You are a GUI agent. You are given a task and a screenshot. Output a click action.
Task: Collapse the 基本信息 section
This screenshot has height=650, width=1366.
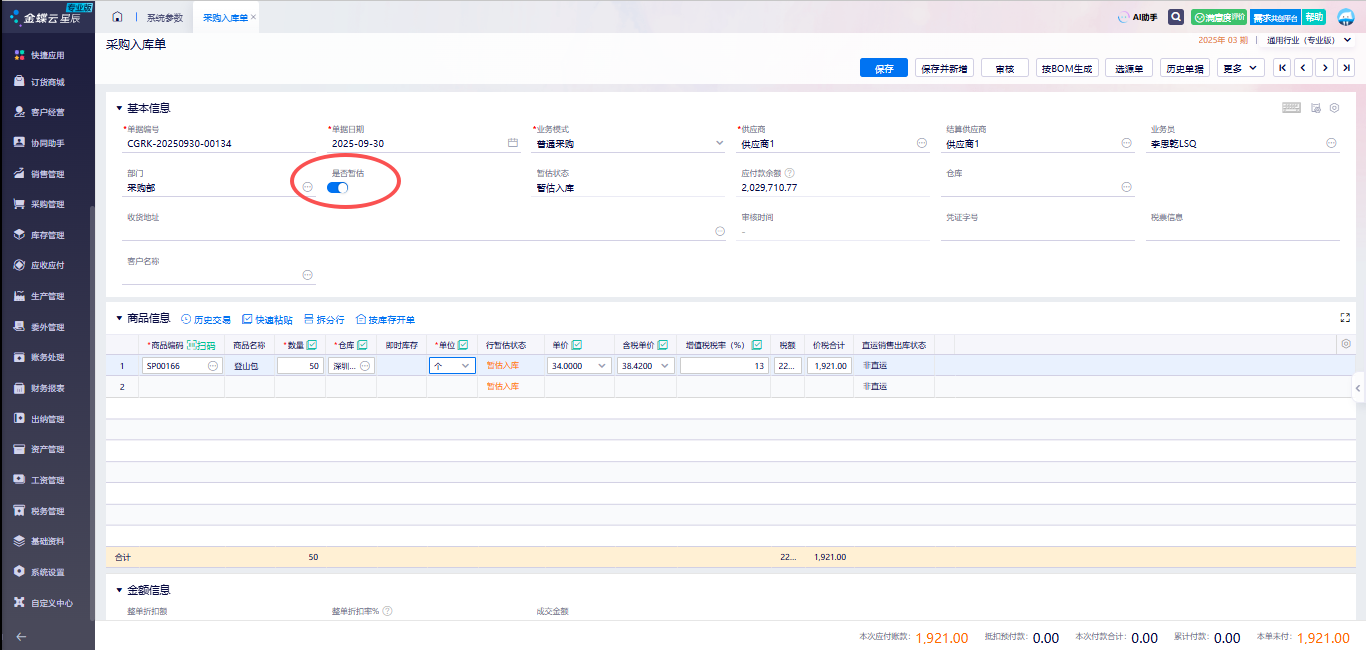point(119,108)
